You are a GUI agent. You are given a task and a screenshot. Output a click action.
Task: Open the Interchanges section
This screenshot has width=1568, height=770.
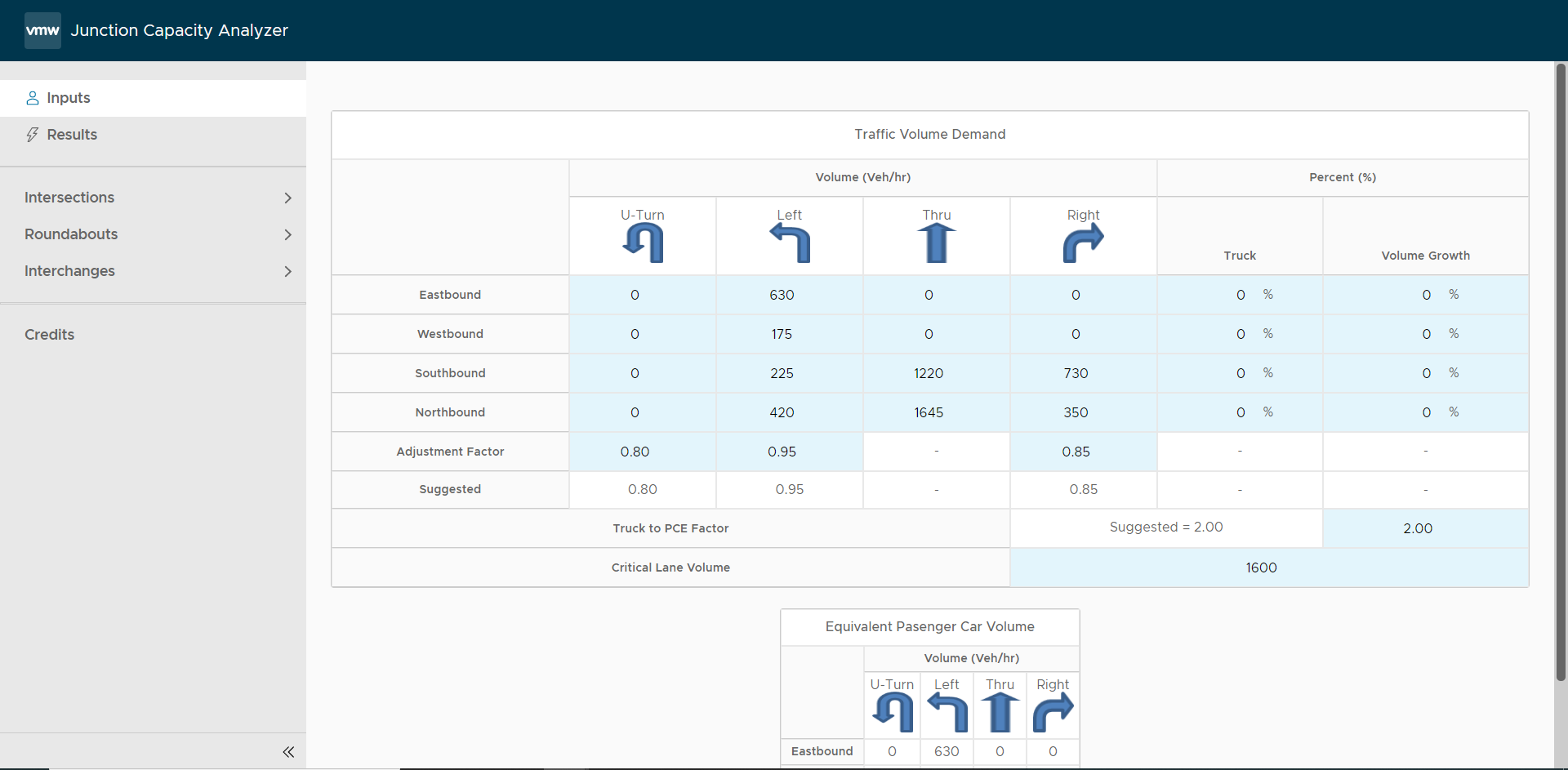153,271
